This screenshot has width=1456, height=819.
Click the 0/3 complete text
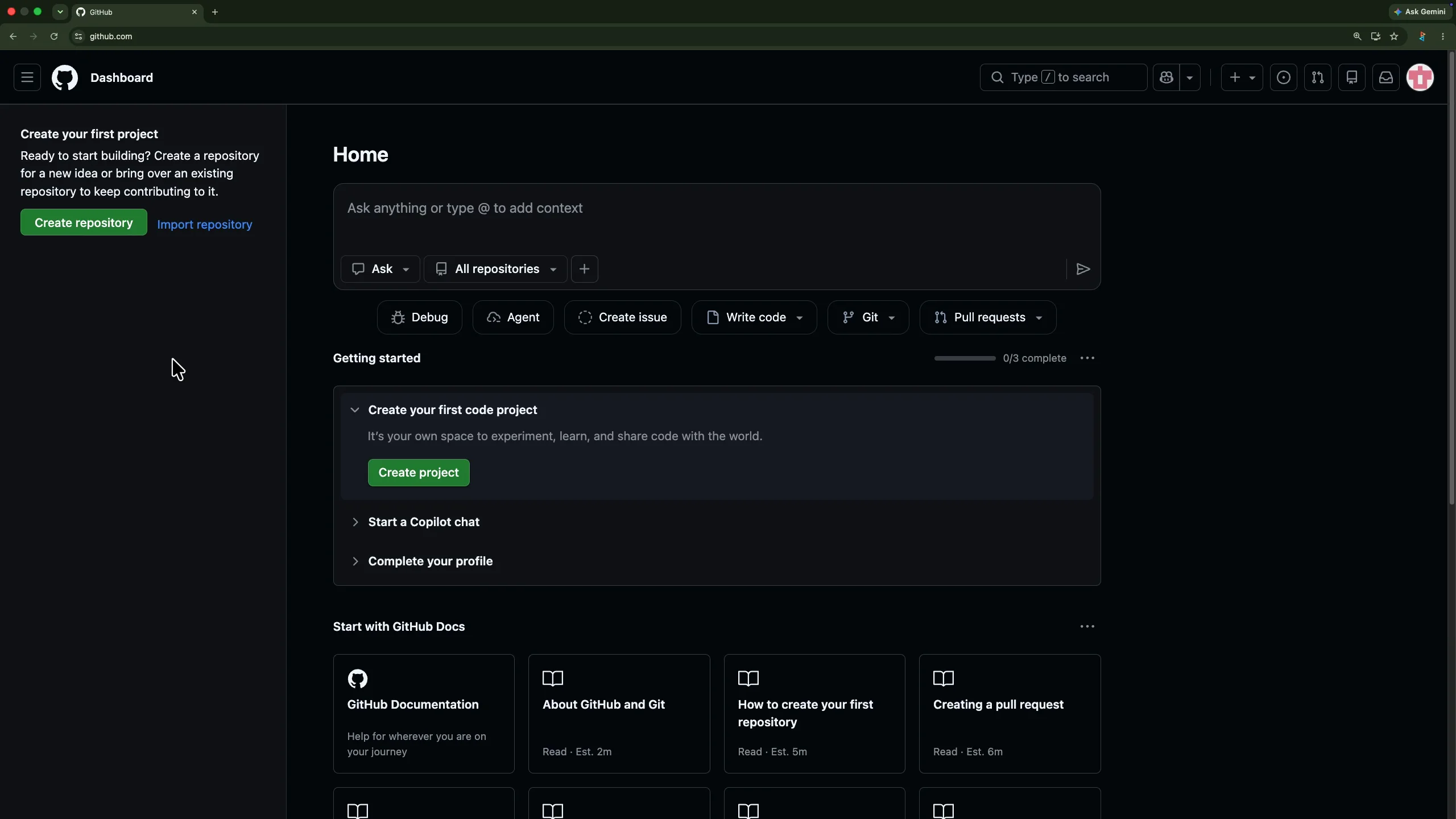1035,358
